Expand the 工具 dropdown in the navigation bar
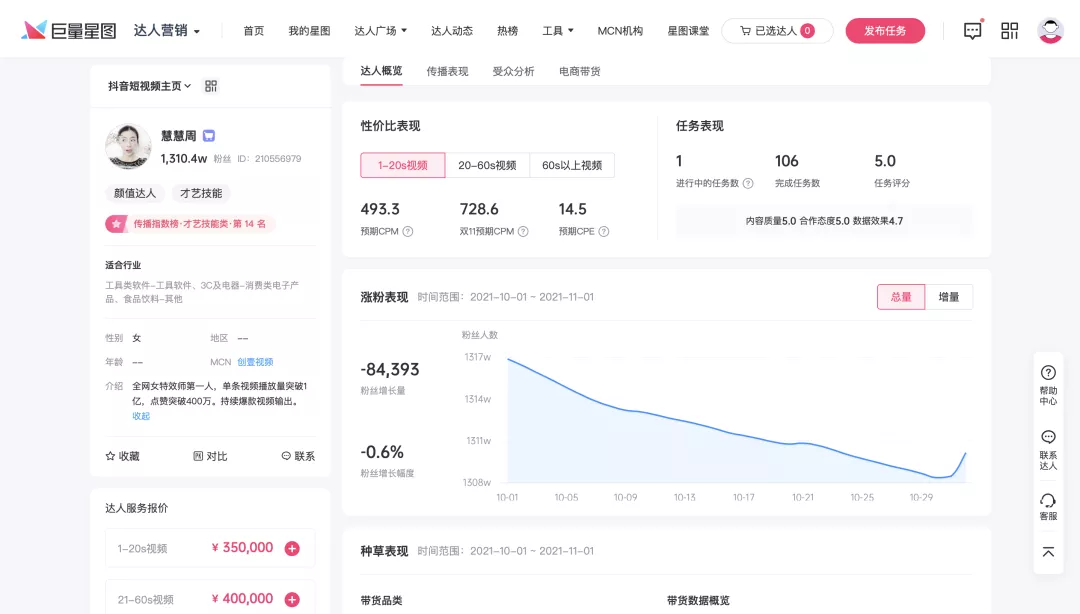This screenshot has width=1080, height=614. [x=558, y=30]
